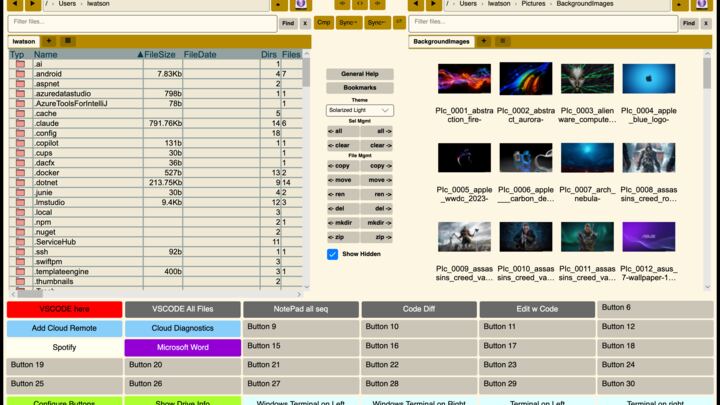Viewport: 720px width, 405px height.
Task: Click the '<- move' button
Action: pos(343,180)
